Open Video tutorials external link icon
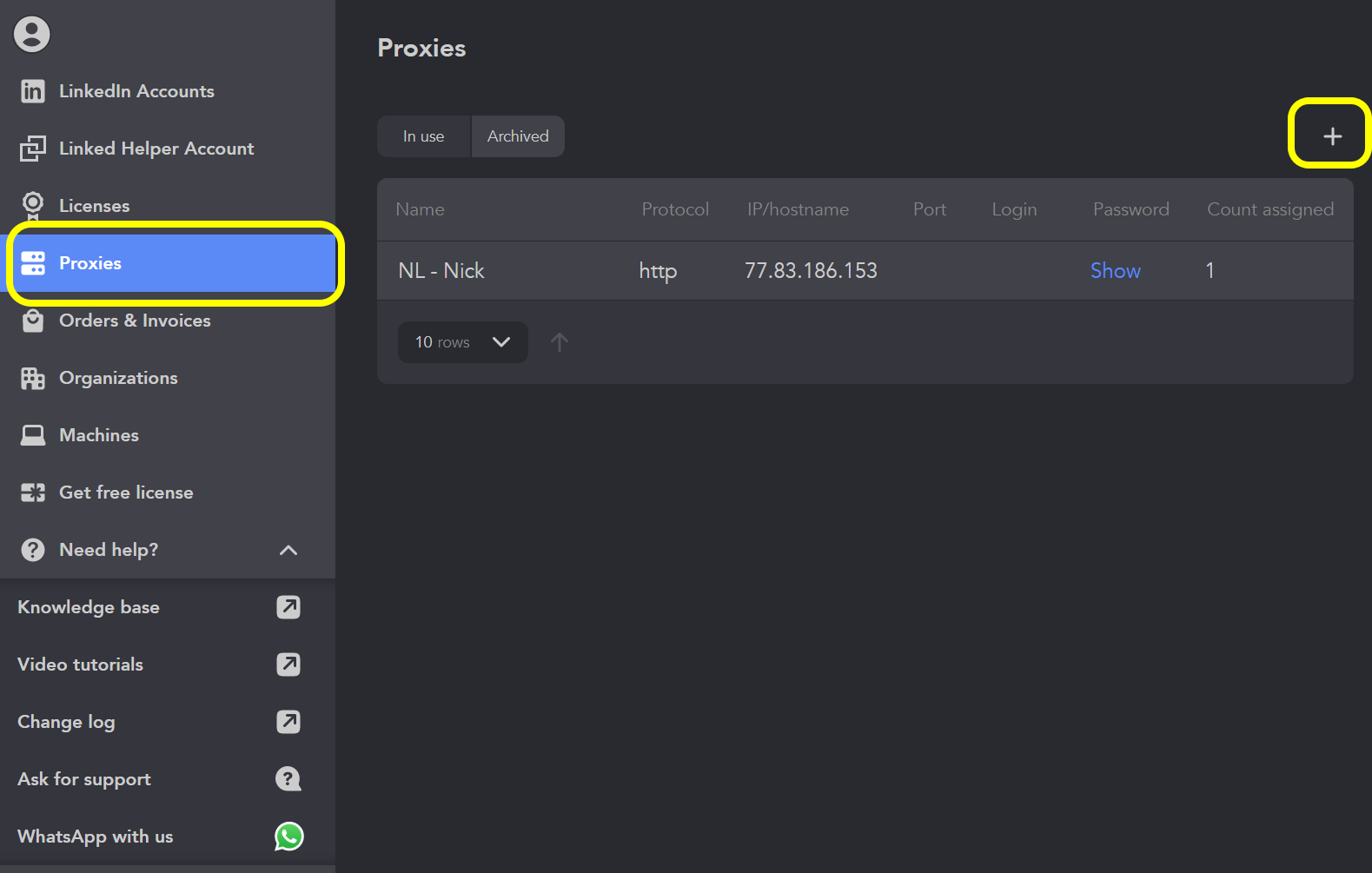Image resolution: width=1372 pixels, height=873 pixels. 288,665
